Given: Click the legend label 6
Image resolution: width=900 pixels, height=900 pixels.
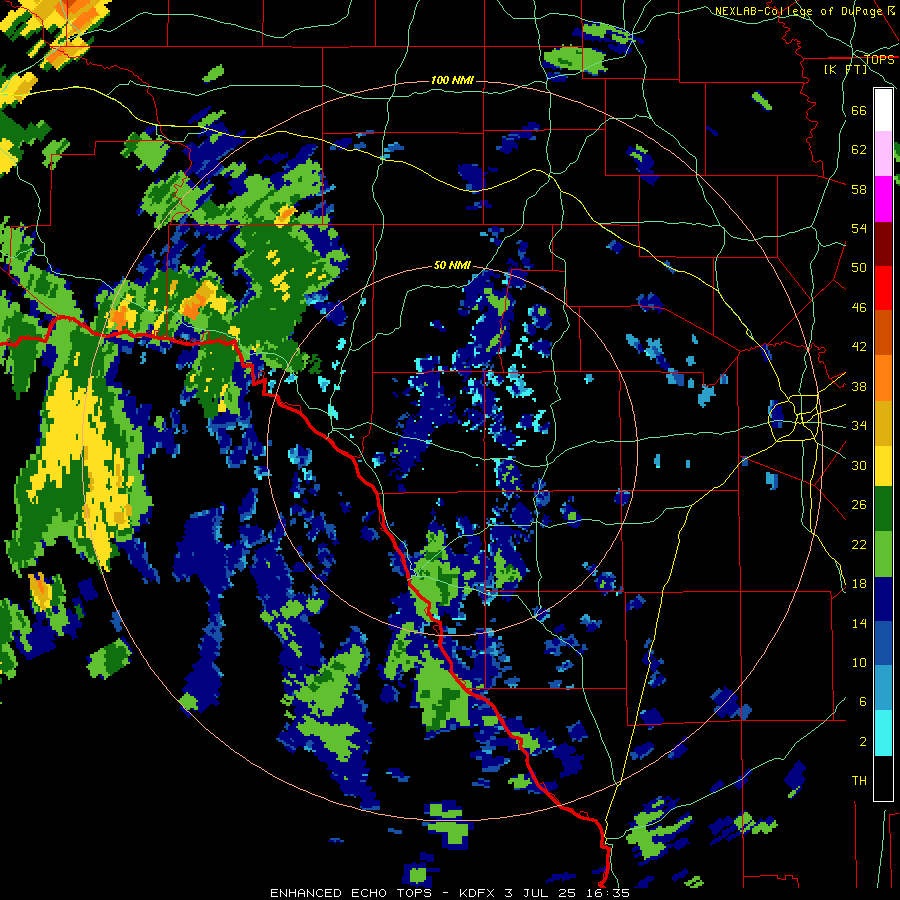Looking at the screenshot, I should pyautogui.click(x=862, y=702).
